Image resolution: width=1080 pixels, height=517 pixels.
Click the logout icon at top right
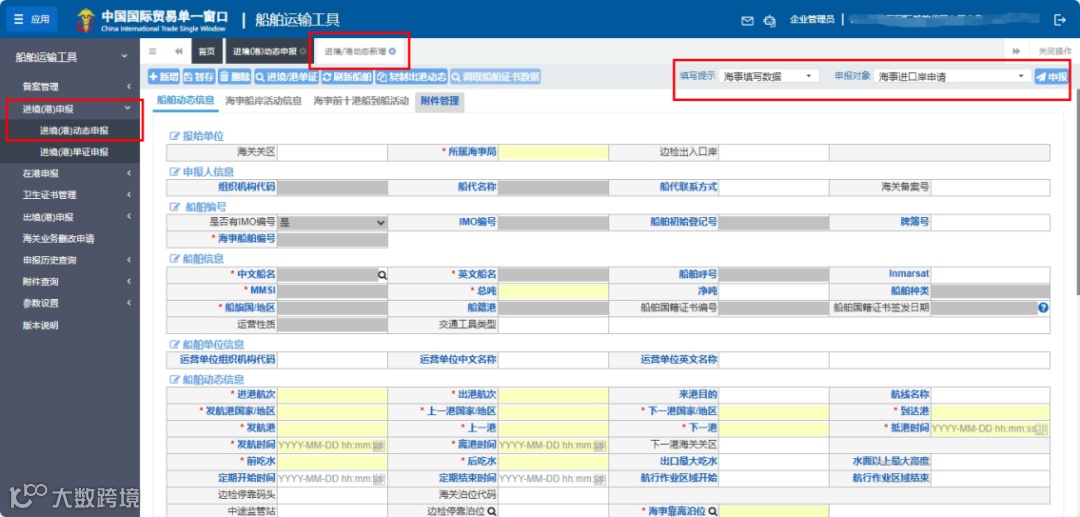click(x=1059, y=20)
